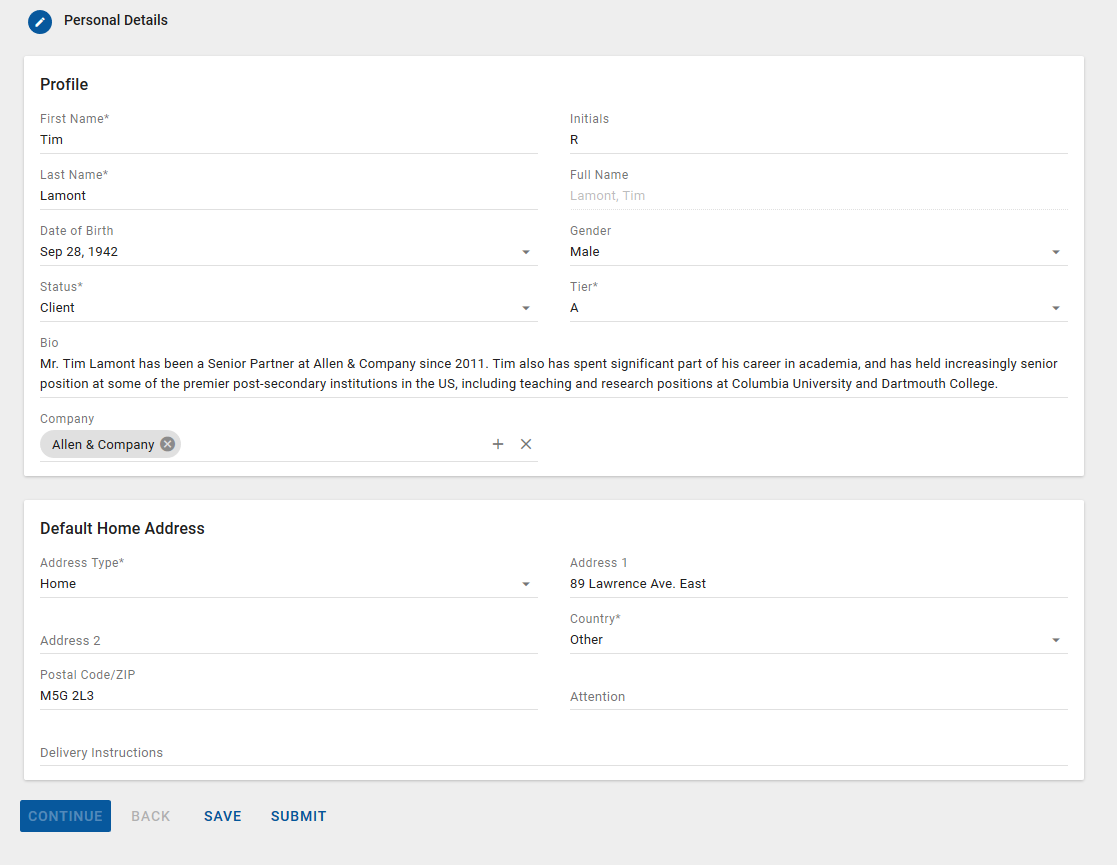Viewport: 1117px width, 865px height.
Task: Click into the Last Name field
Action: coord(288,196)
